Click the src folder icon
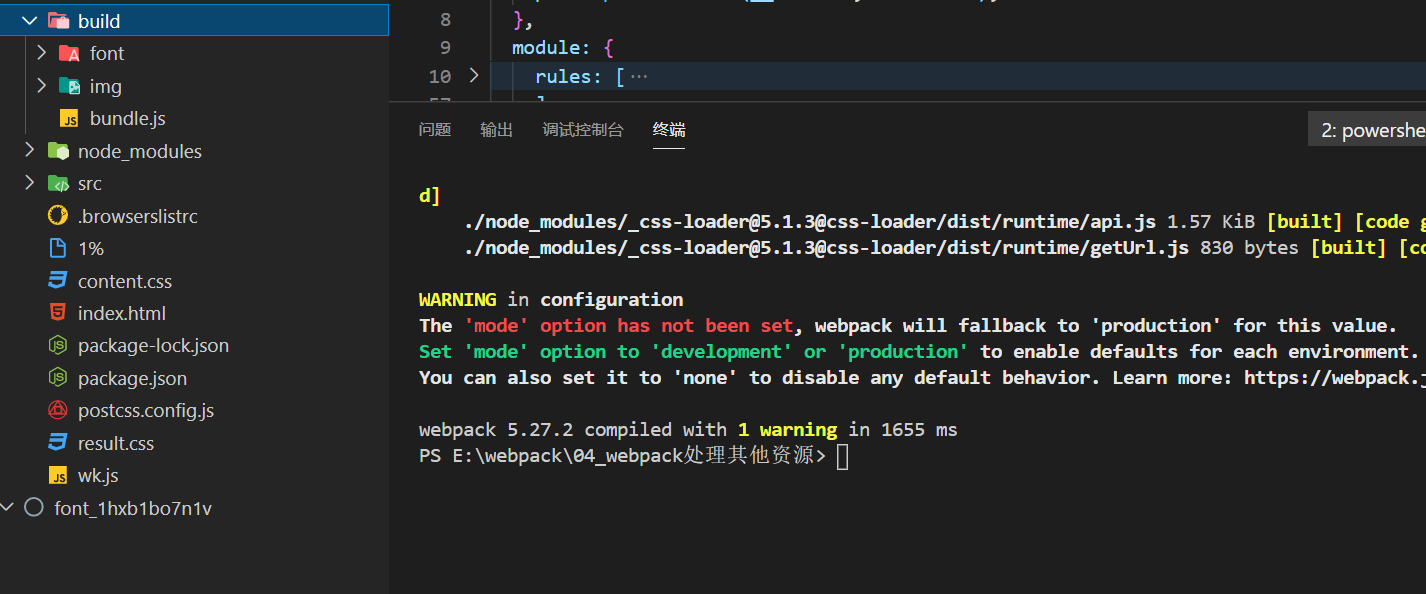This screenshot has width=1426, height=594. [59, 184]
